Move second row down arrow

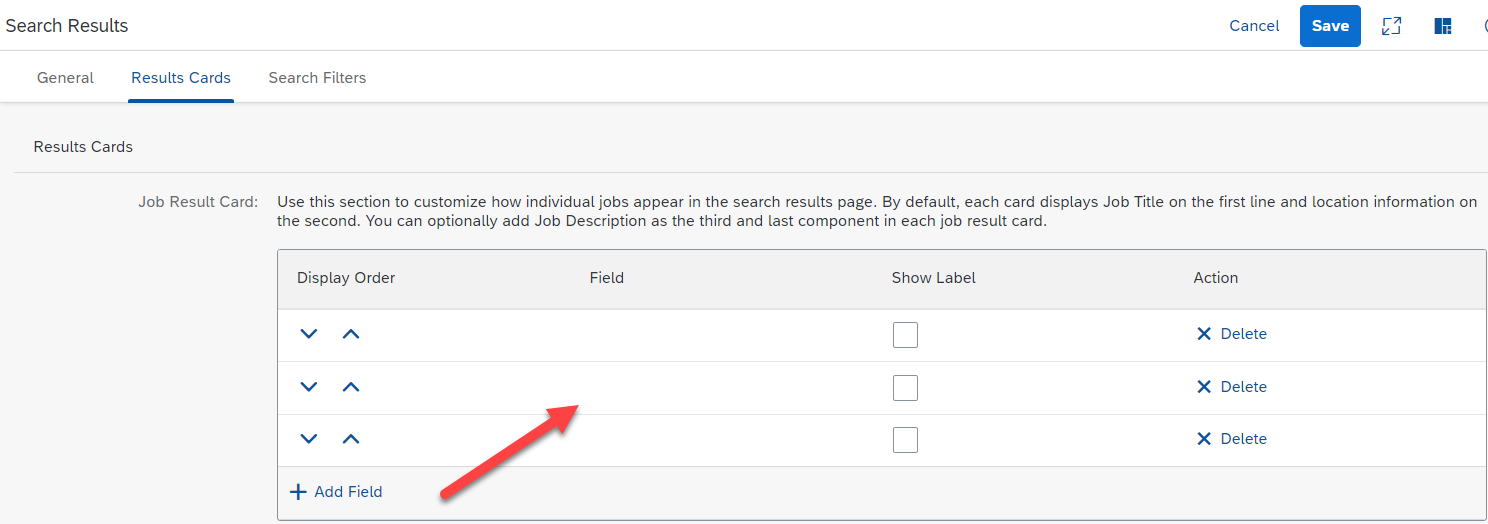coord(309,387)
